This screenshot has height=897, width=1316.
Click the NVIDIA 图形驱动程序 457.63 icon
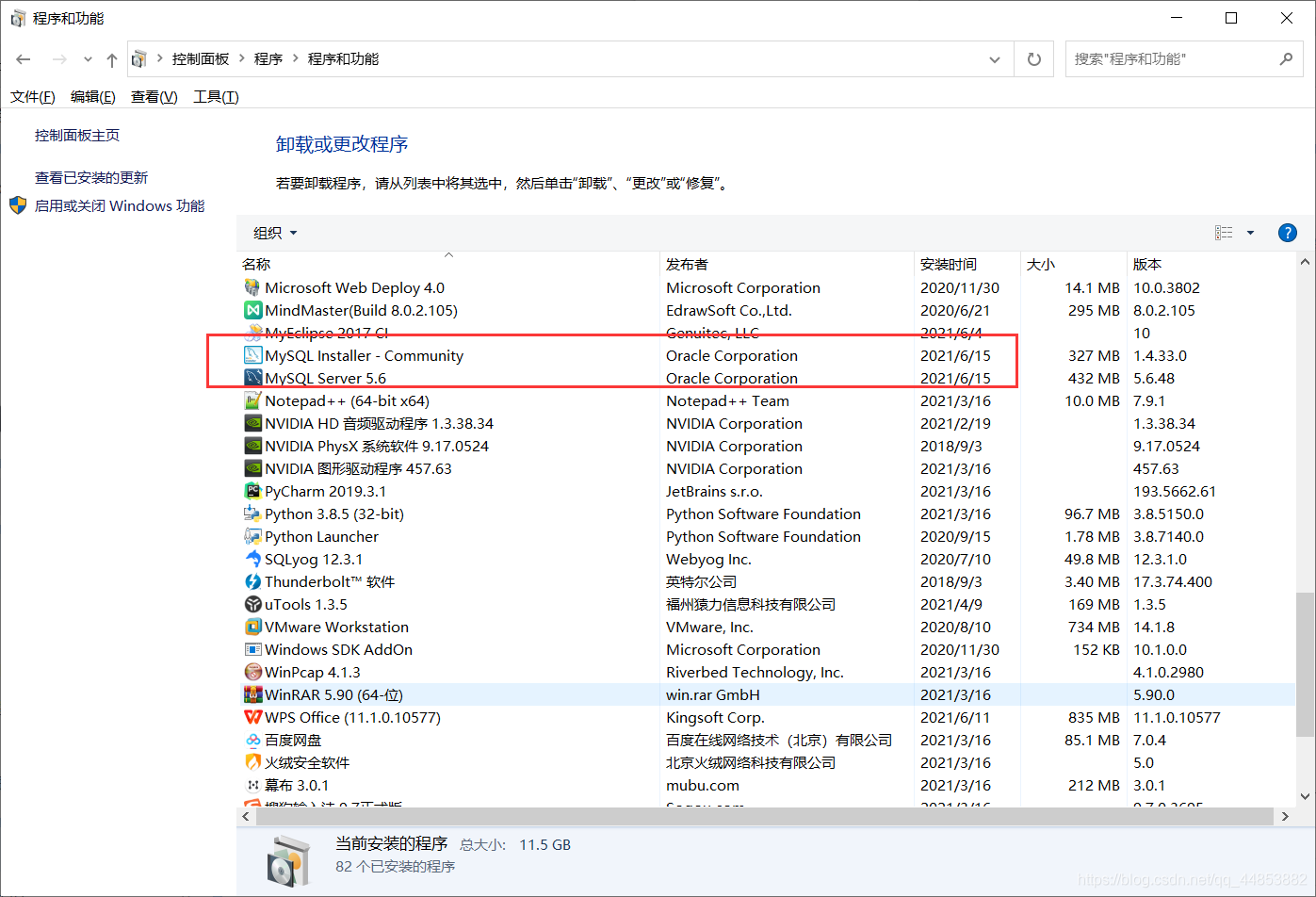click(x=252, y=468)
